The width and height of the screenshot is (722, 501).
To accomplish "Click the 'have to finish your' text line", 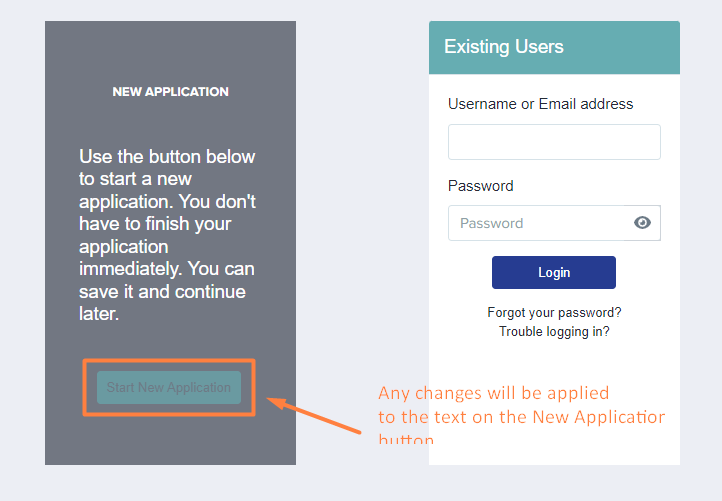I will tap(155, 224).
